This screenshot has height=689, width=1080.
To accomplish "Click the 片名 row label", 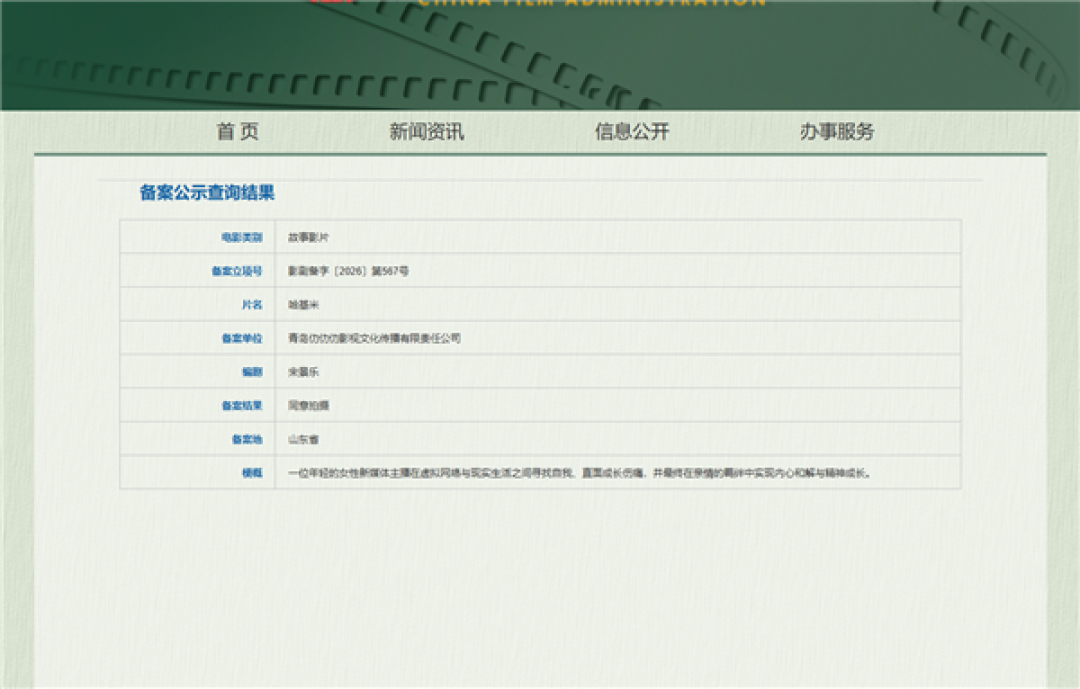I will coord(252,305).
